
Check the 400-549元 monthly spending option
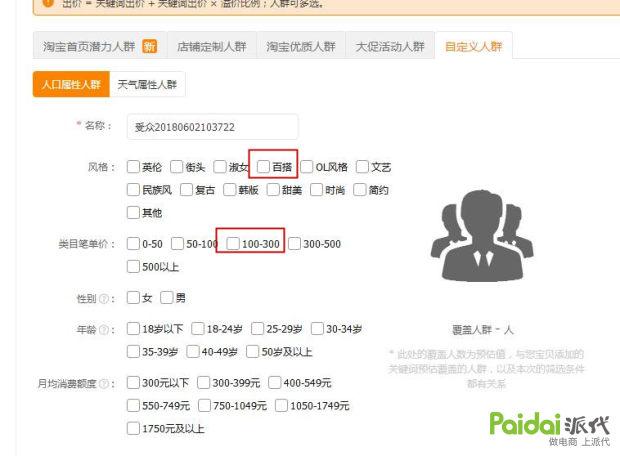pyautogui.click(x=275, y=383)
